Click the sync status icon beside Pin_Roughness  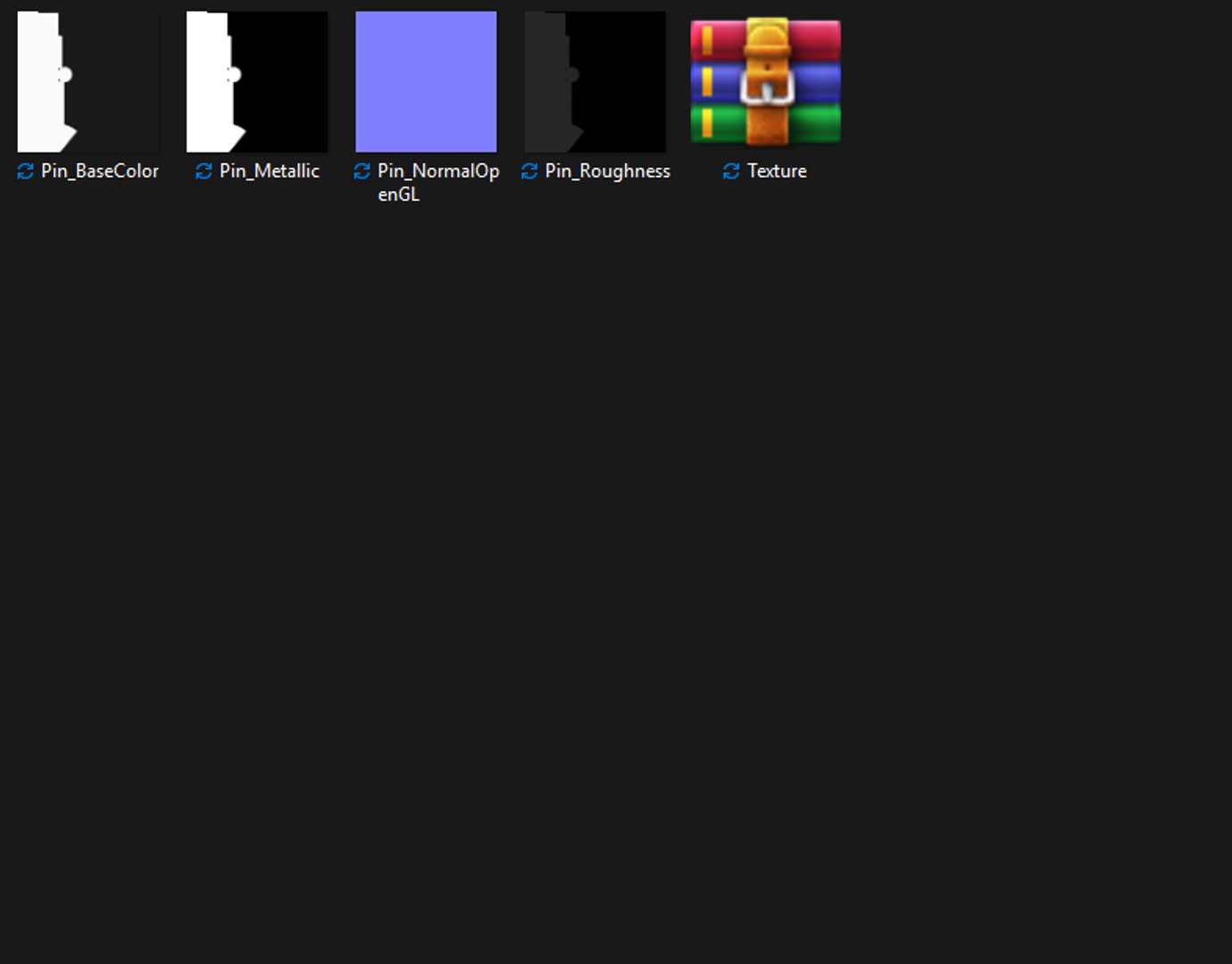tap(529, 171)
